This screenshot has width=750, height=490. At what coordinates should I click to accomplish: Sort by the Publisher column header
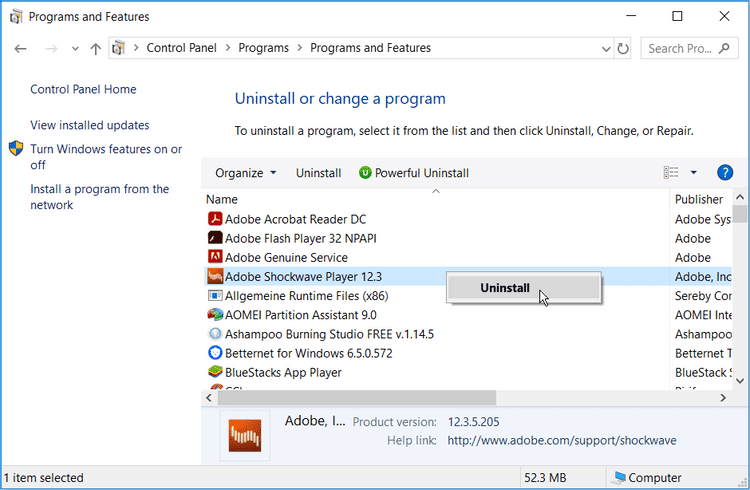(699, 199)
